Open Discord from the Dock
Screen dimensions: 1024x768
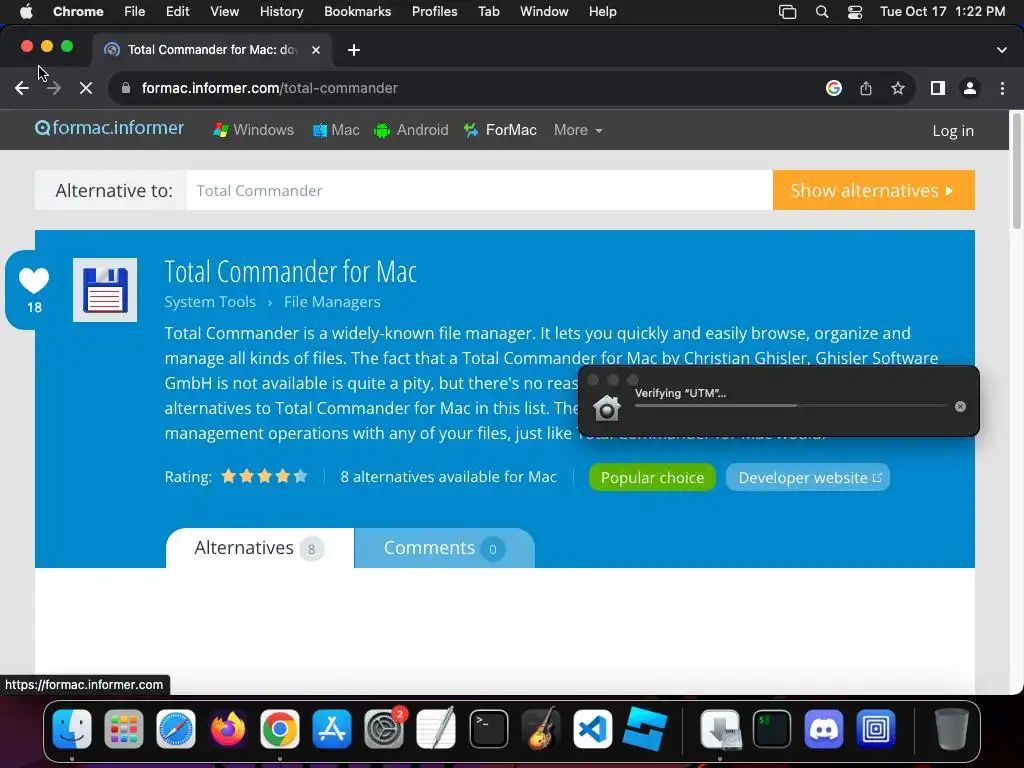(x=824, y=728)
